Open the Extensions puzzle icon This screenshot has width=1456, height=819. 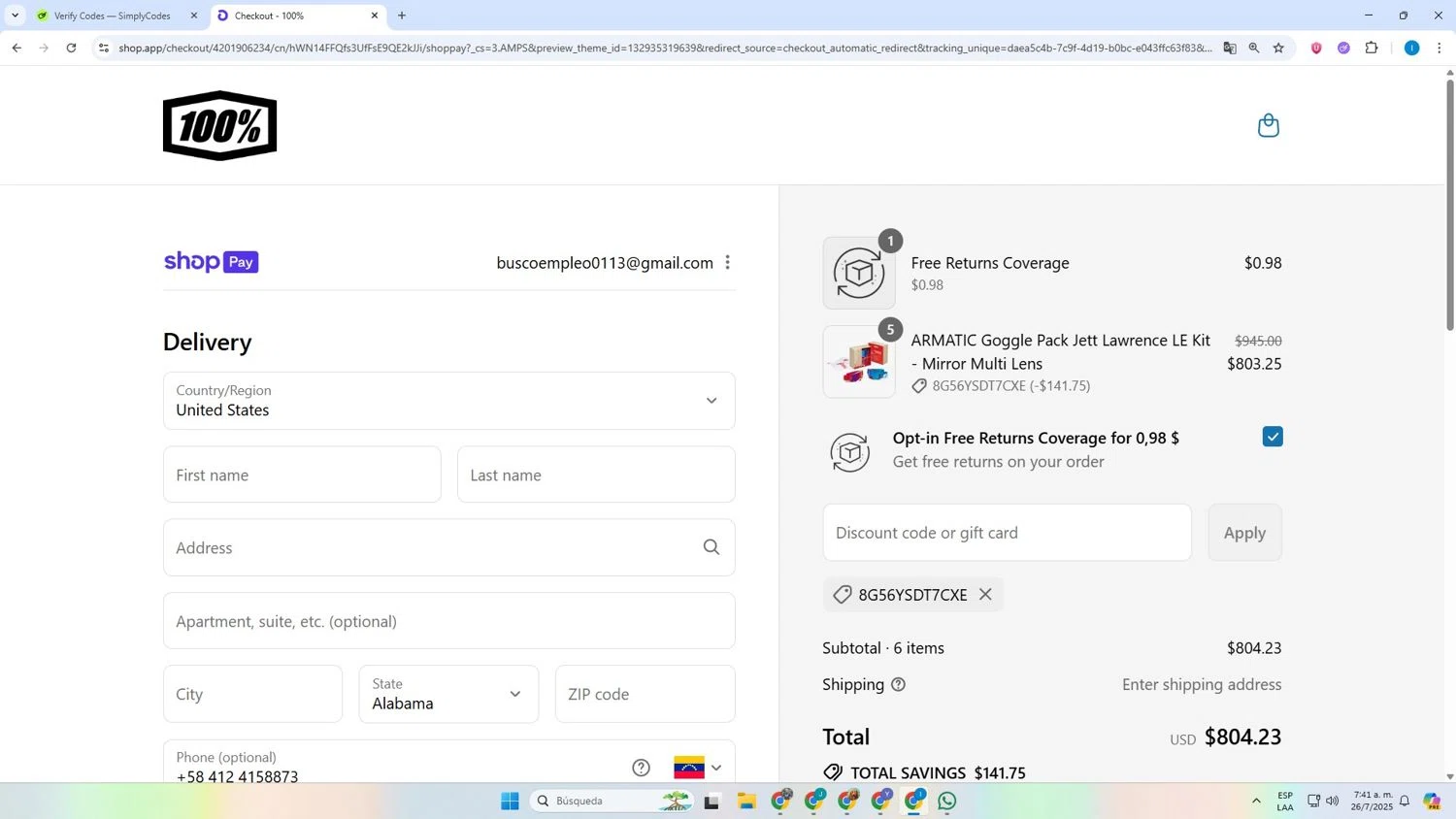click(x=1372, y=48)
